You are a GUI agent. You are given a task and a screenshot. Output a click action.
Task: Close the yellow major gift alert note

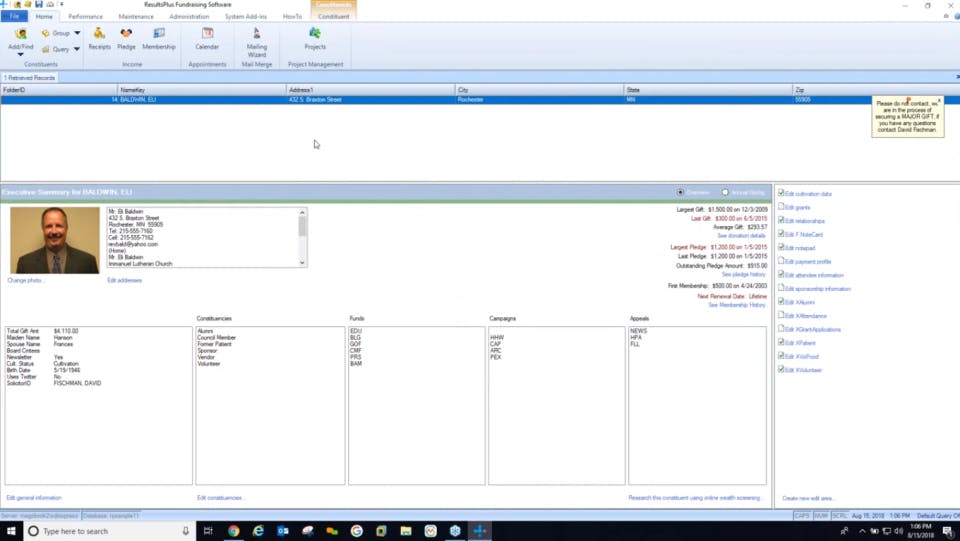939,99
